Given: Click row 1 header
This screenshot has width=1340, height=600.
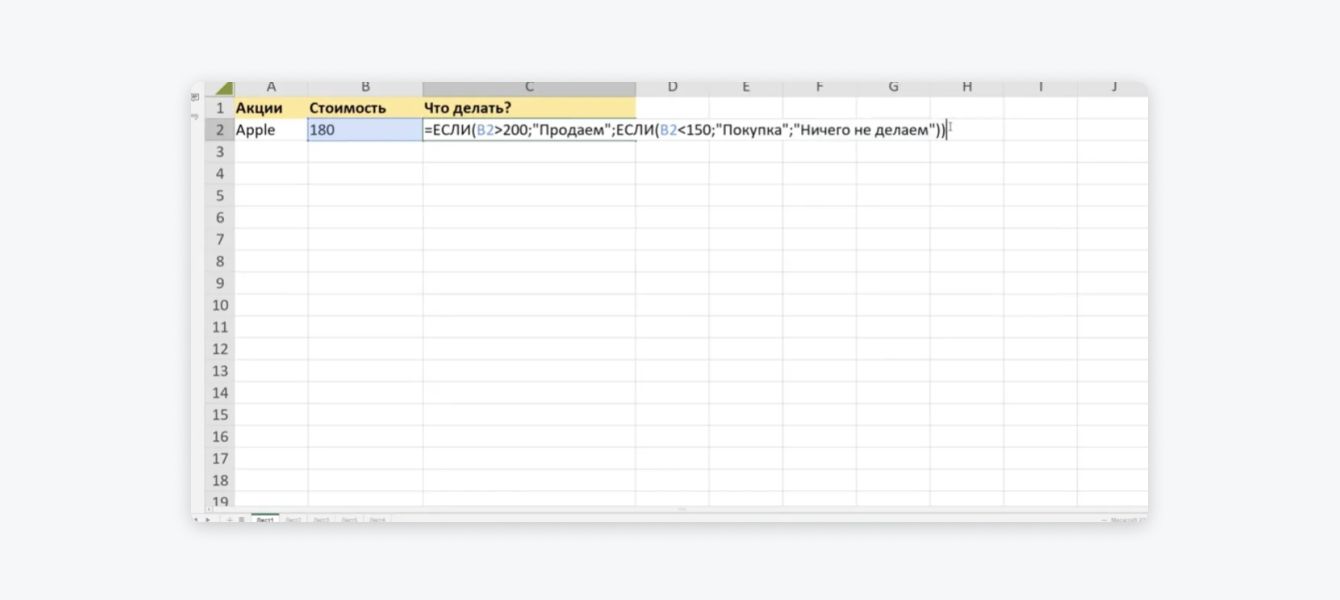Looking at the screenshot, I should point(220,107).
